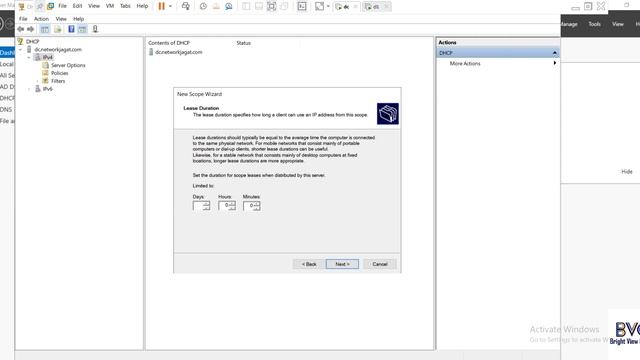Click the Back button in New Scope Wizard
The width and height of the screenshot is (640, 360).
(x=309, y=264)
